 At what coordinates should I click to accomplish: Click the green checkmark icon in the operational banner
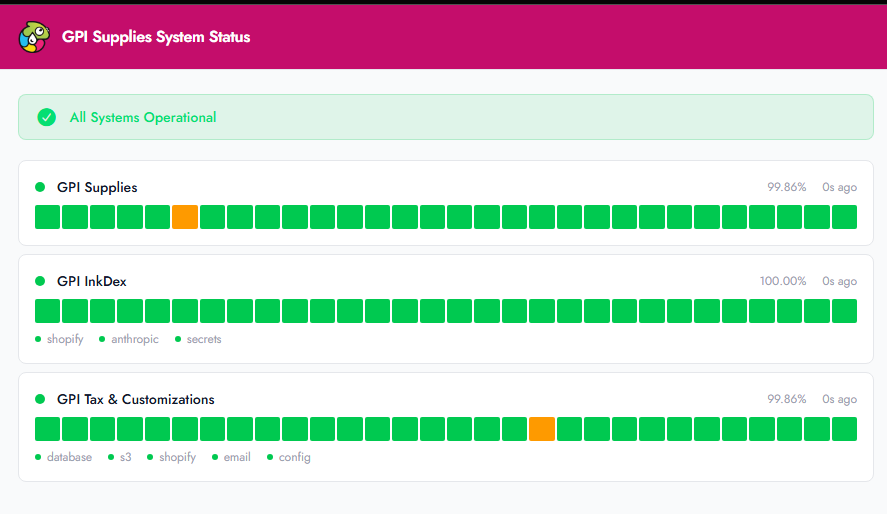click(46, 117)
